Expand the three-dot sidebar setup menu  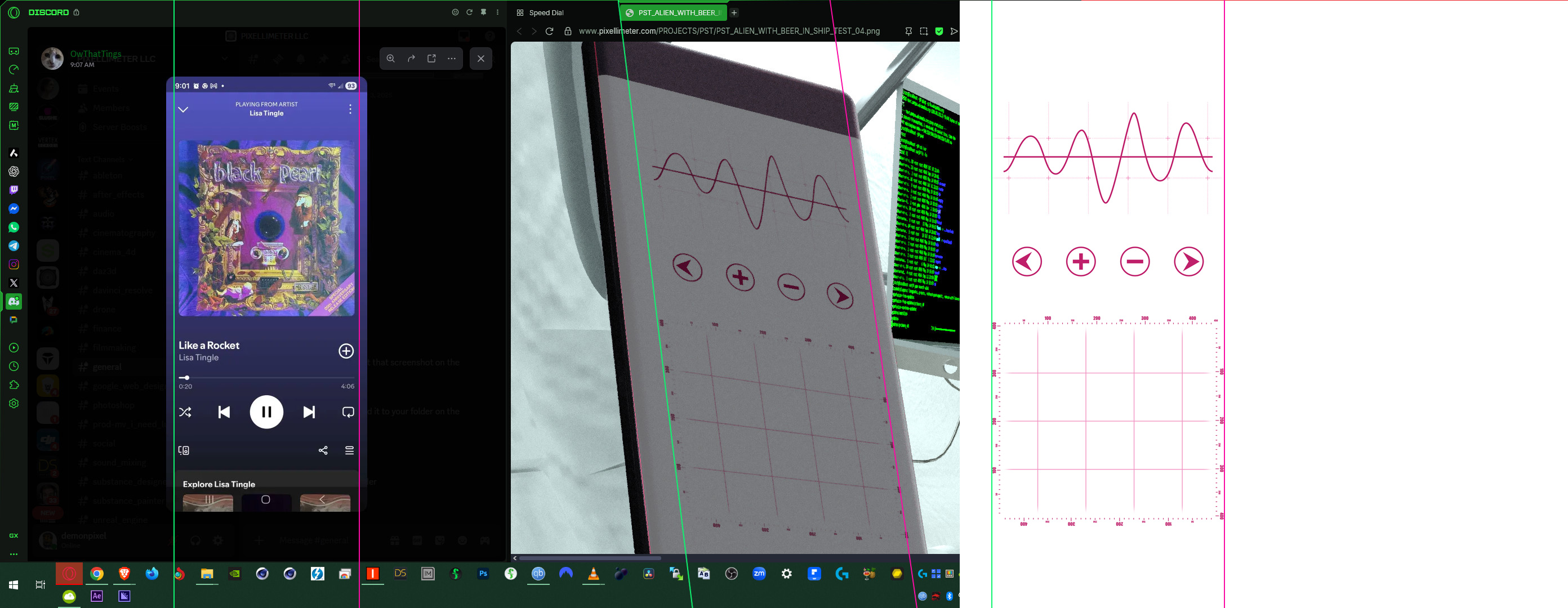pos(14,554)
